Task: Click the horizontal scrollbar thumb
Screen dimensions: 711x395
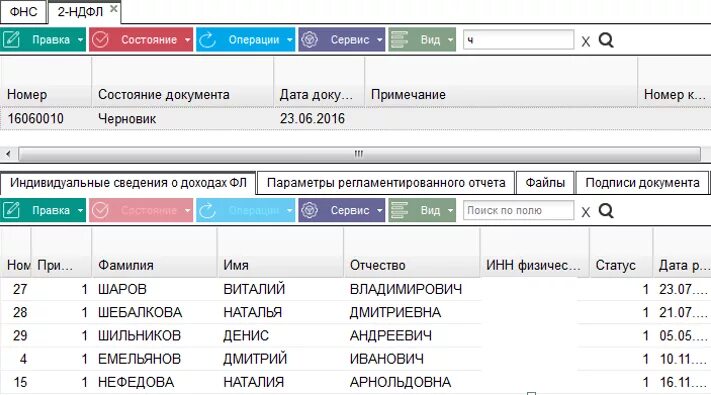Action: click(x=359, y=154)
